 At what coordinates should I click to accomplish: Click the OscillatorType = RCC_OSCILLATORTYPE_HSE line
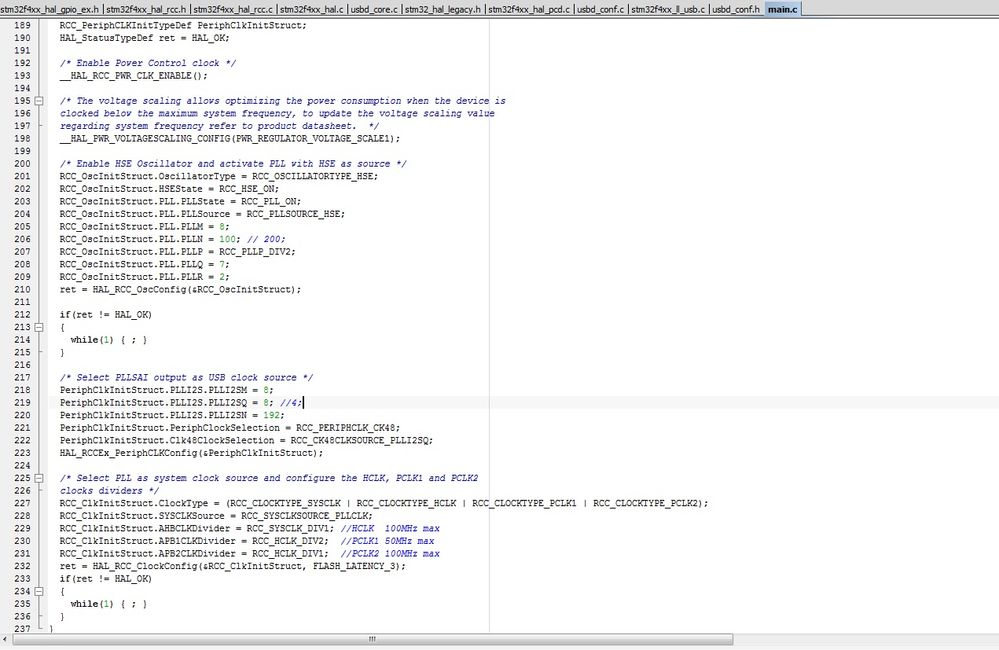pos(219,177)
